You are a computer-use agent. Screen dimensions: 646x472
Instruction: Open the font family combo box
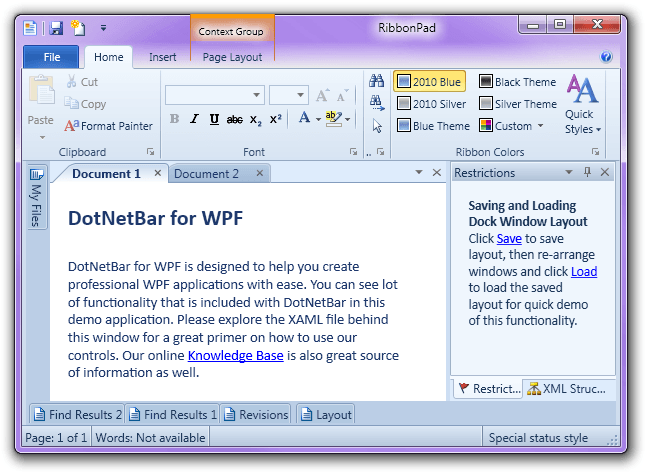[215, 95]
